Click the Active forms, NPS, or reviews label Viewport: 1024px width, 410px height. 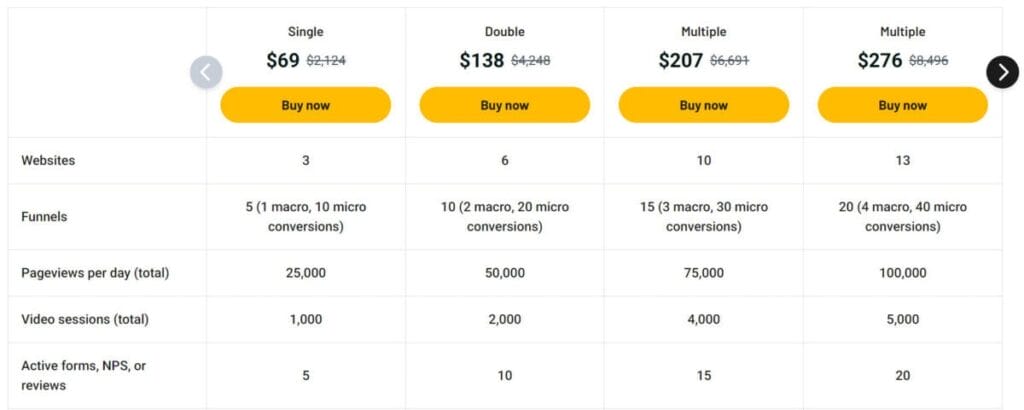84,375
